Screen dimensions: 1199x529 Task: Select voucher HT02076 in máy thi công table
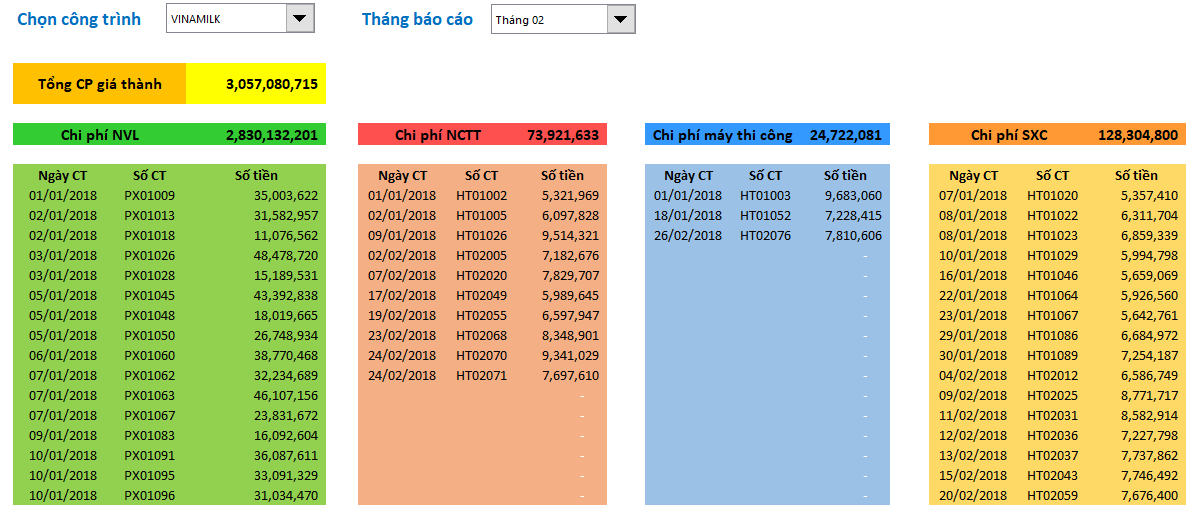765,236
